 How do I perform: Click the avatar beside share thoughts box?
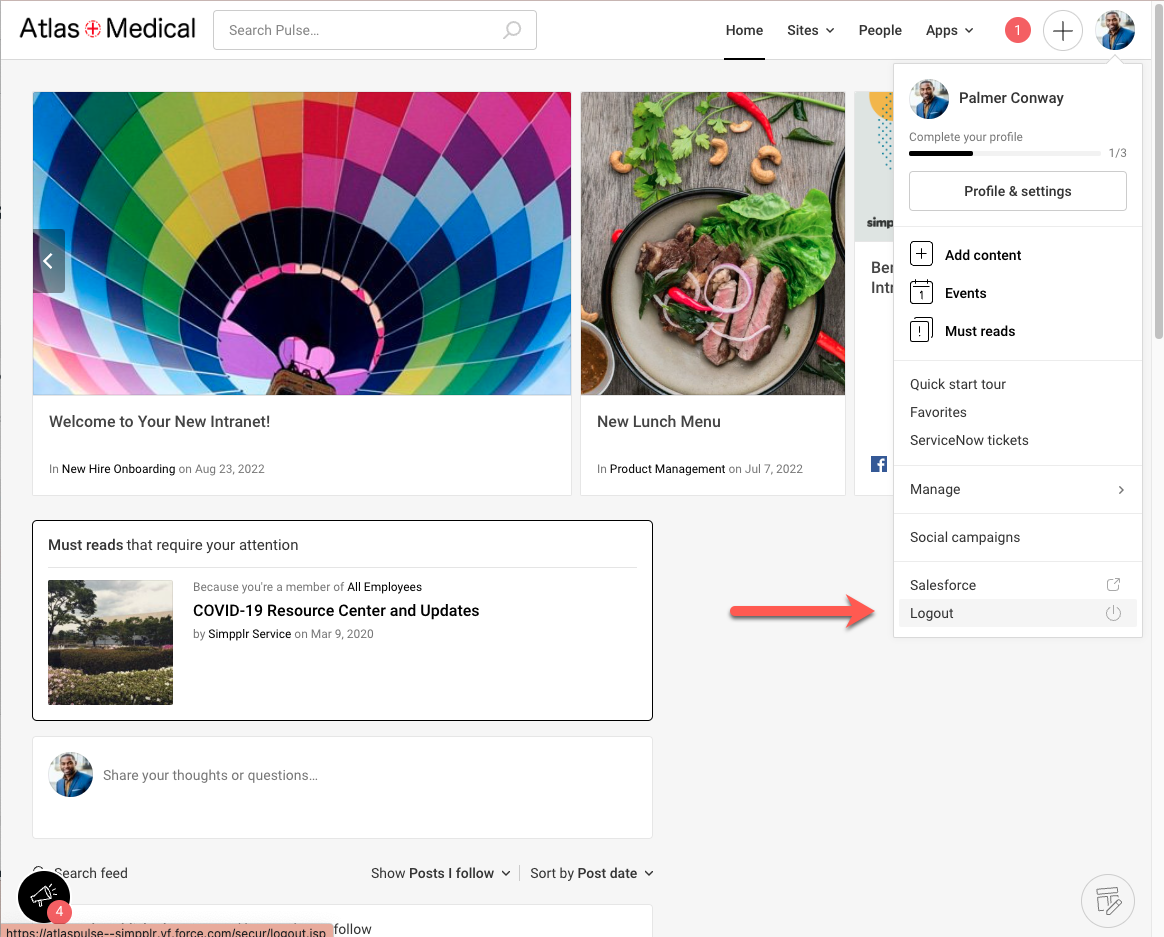(x=71, y=774)
